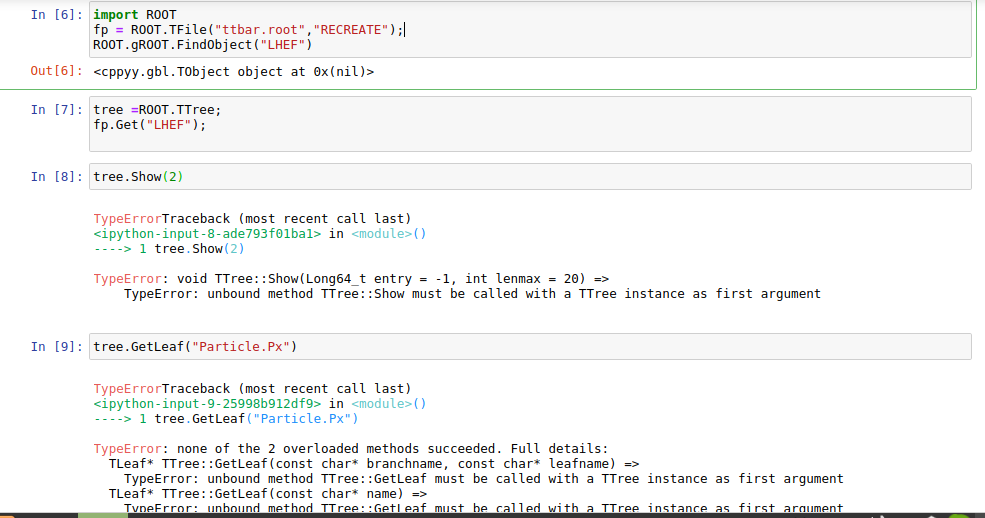Viewport: 985px width, 518px height.
Task: Select the In [7] prompt label
Action: pyautogui.click(x=54, y=110)
